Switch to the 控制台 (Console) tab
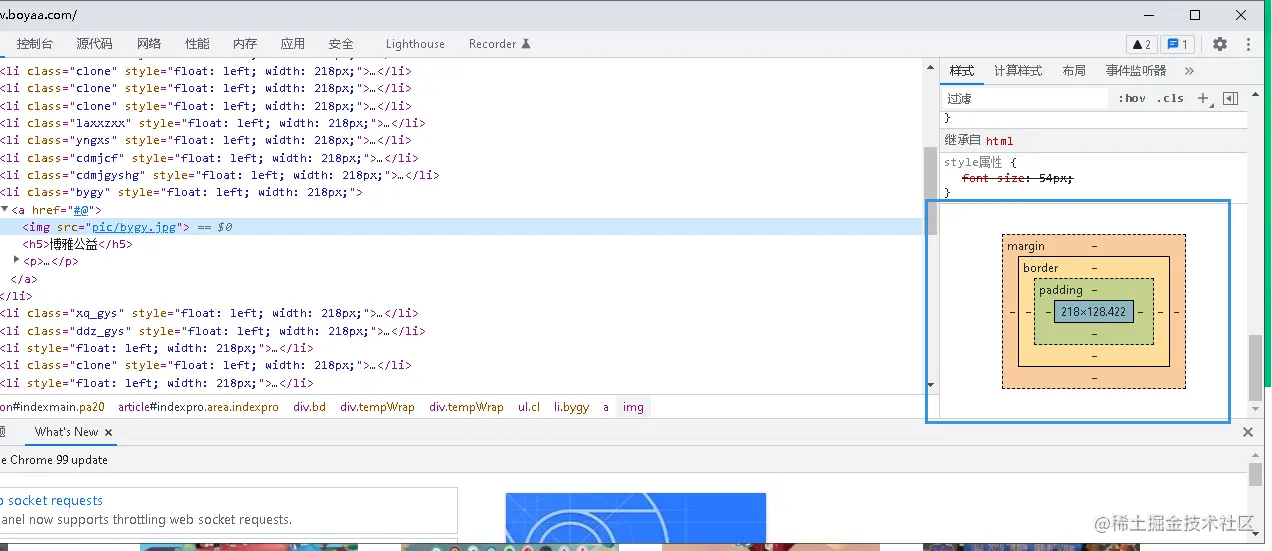The image size is (1272, 551). [x=35, y=44]
